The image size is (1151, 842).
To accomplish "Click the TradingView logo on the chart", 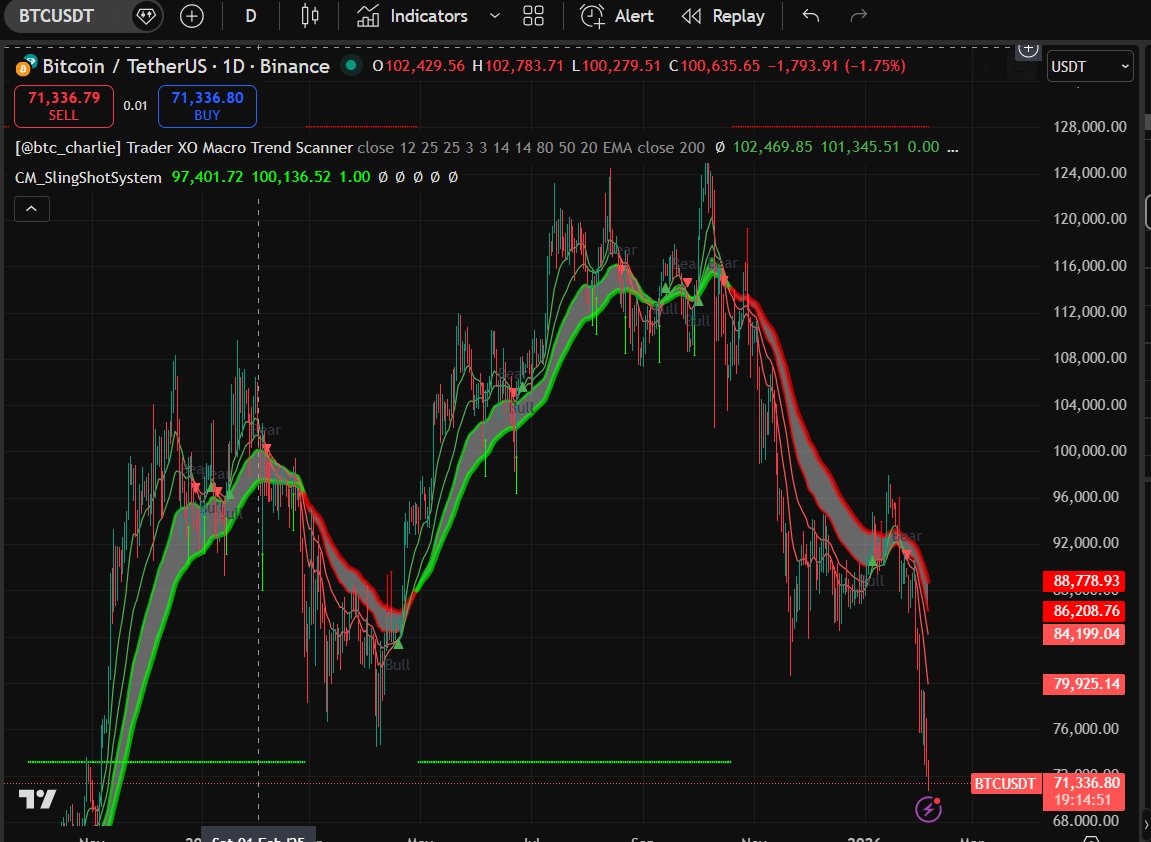I will point(37,799).
